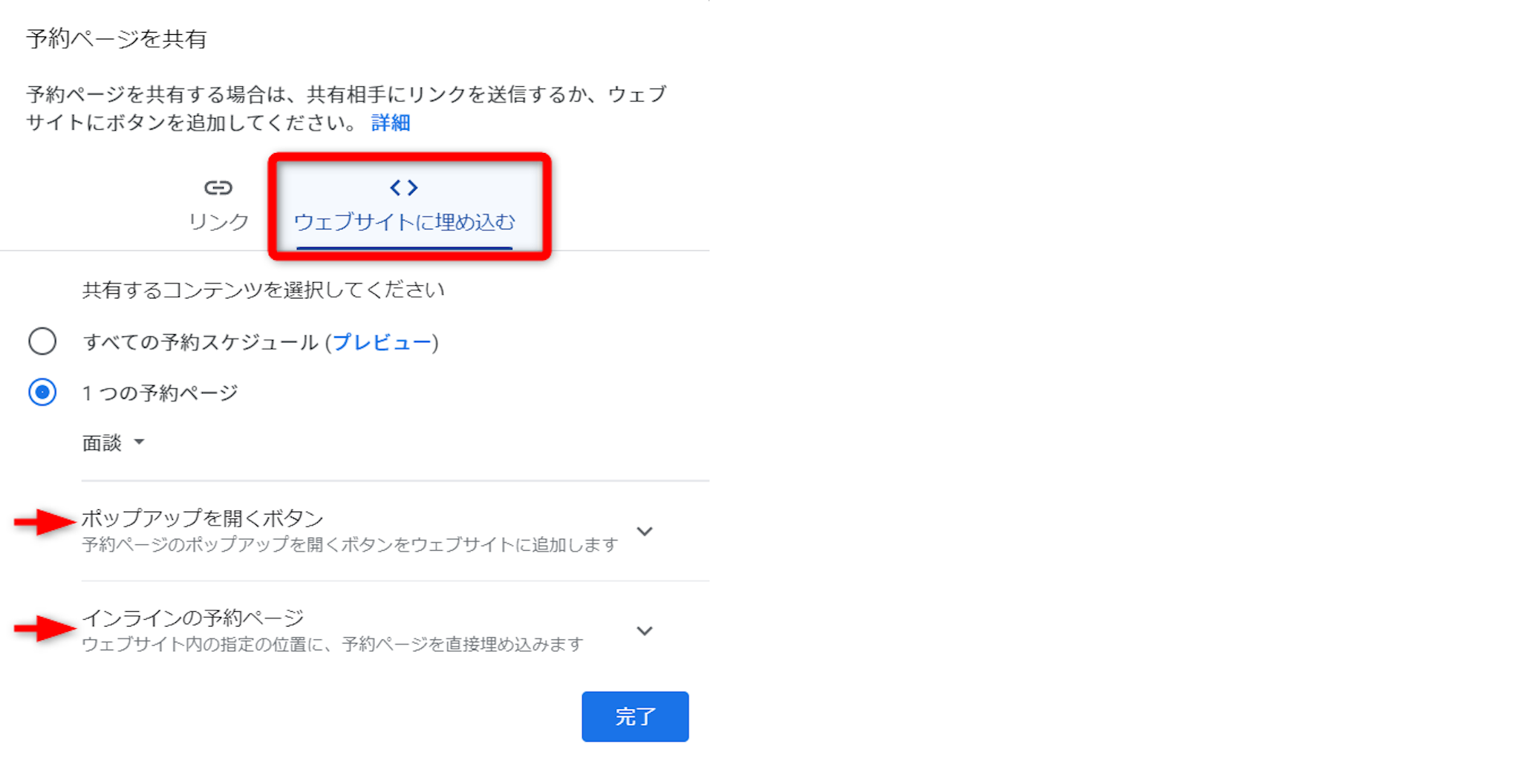Click the red arrow beside インラインの予約ページ
The image size is (1521, 784).
tap(45, 629)
